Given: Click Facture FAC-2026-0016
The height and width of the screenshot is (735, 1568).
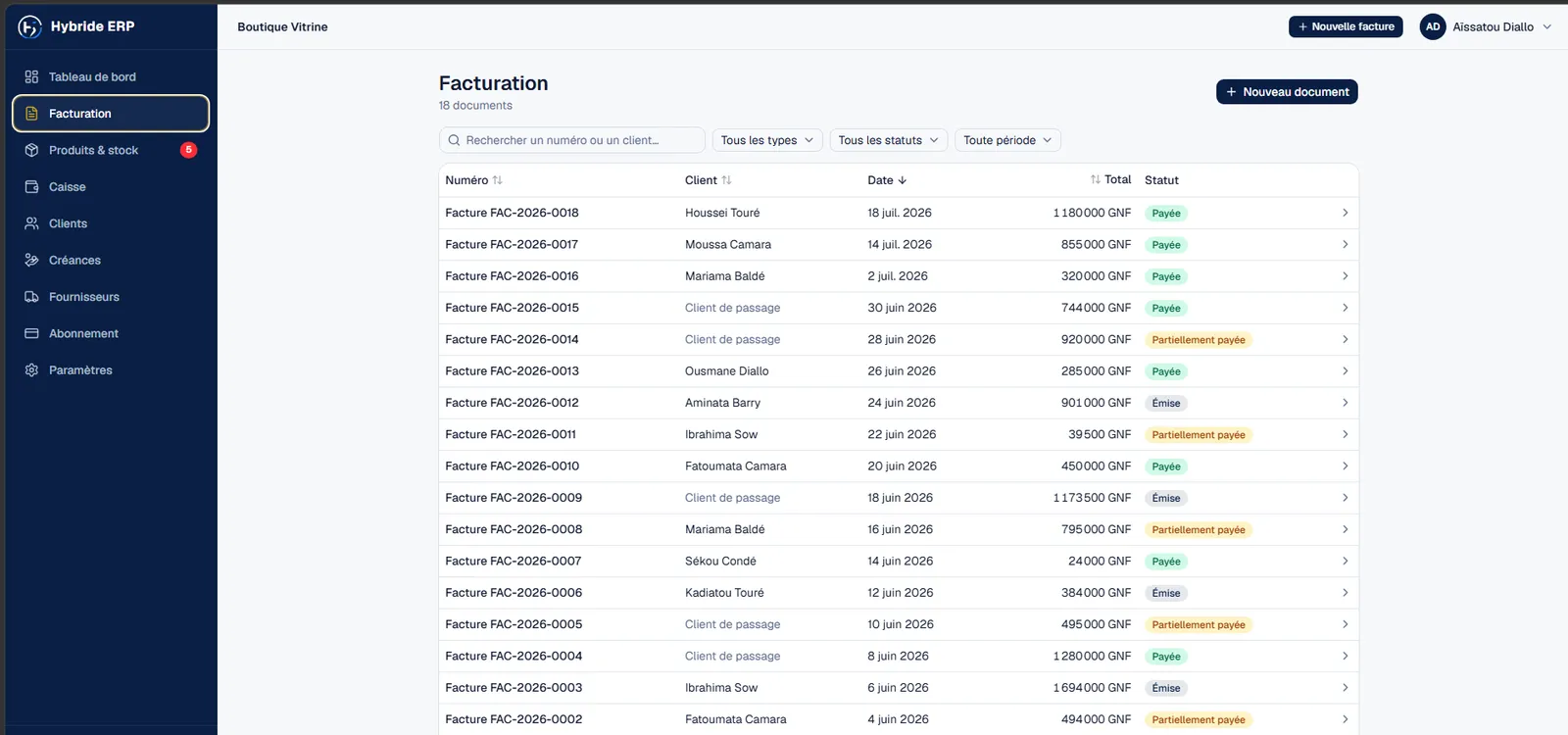Looking at the screenshot, I should click(x=512, y=276).
